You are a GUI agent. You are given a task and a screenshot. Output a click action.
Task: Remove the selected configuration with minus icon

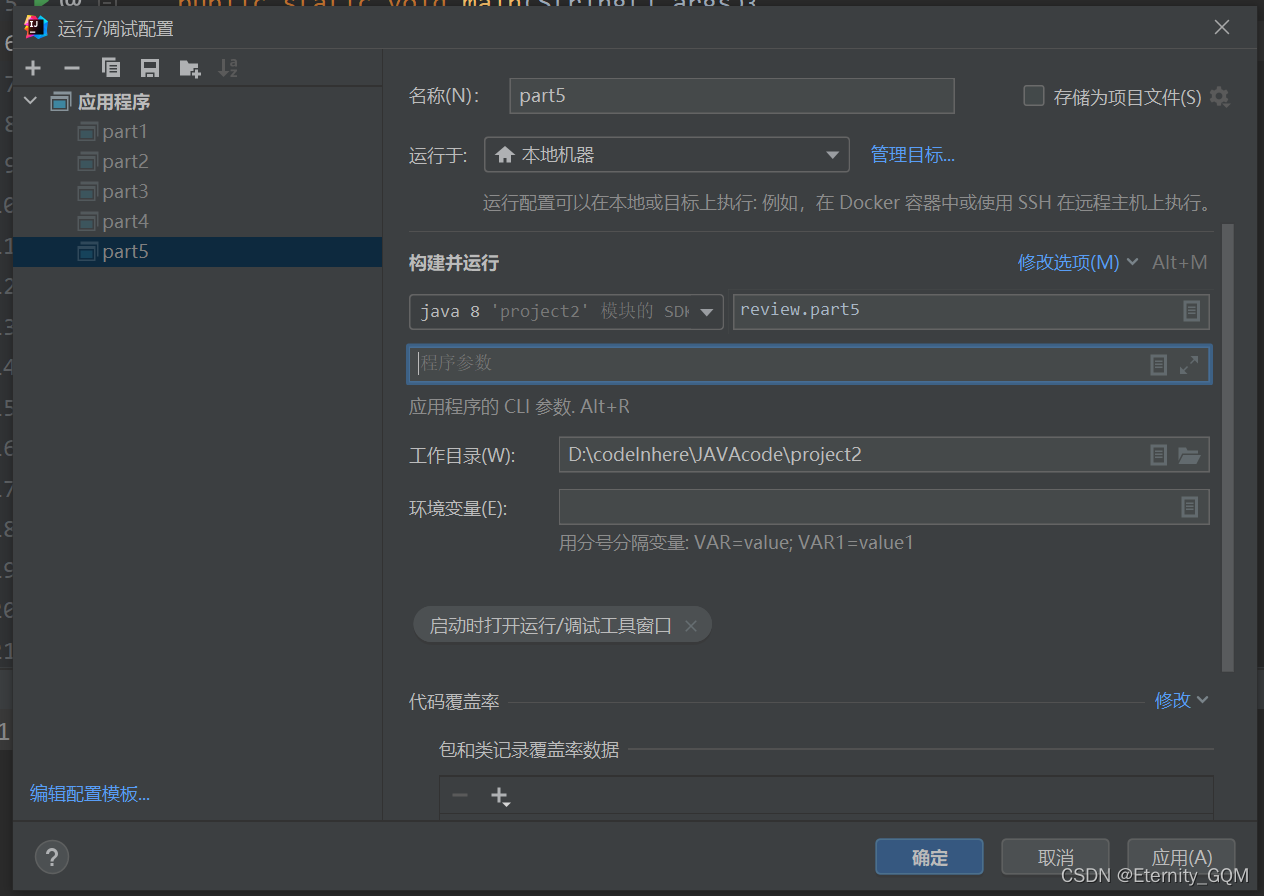[71, 68]
